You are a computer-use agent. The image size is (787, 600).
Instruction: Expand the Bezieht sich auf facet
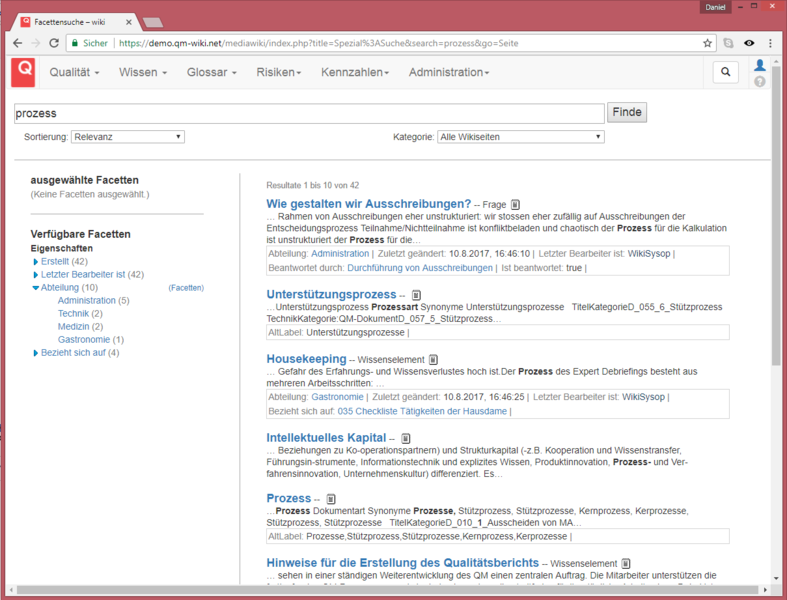[36, 353]
